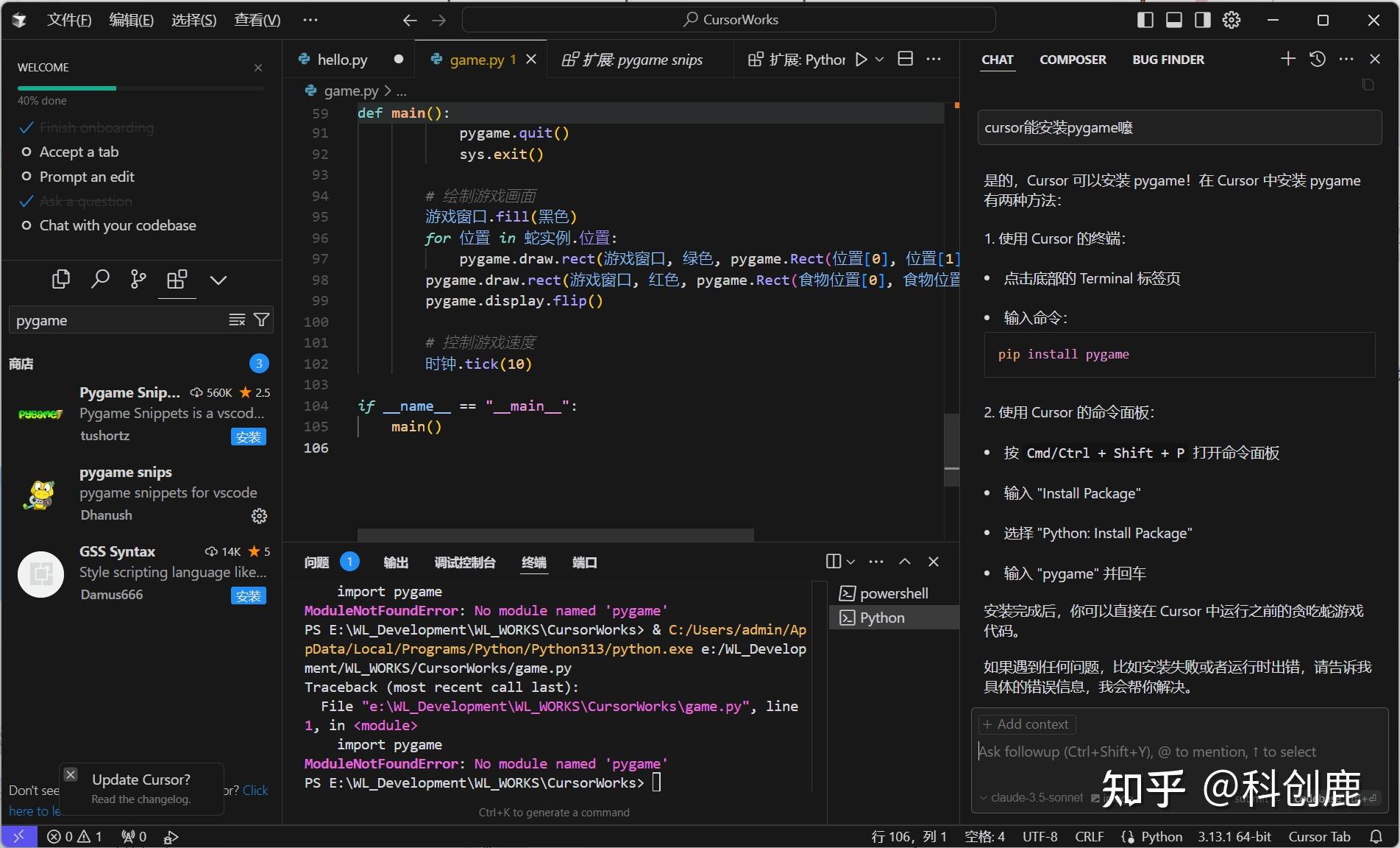Toggle the bottom panel layout button
This screenshot has height=848, width=1400.
[1174, 20]
